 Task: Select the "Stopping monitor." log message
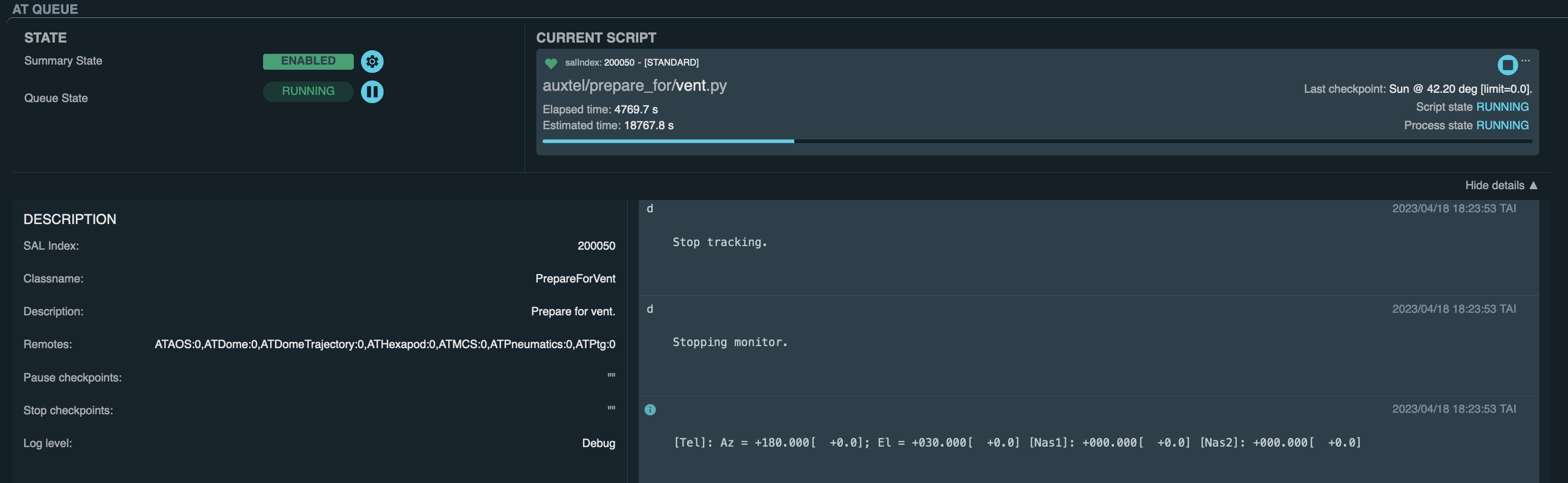pyautogui.click(x=730, y=343)
